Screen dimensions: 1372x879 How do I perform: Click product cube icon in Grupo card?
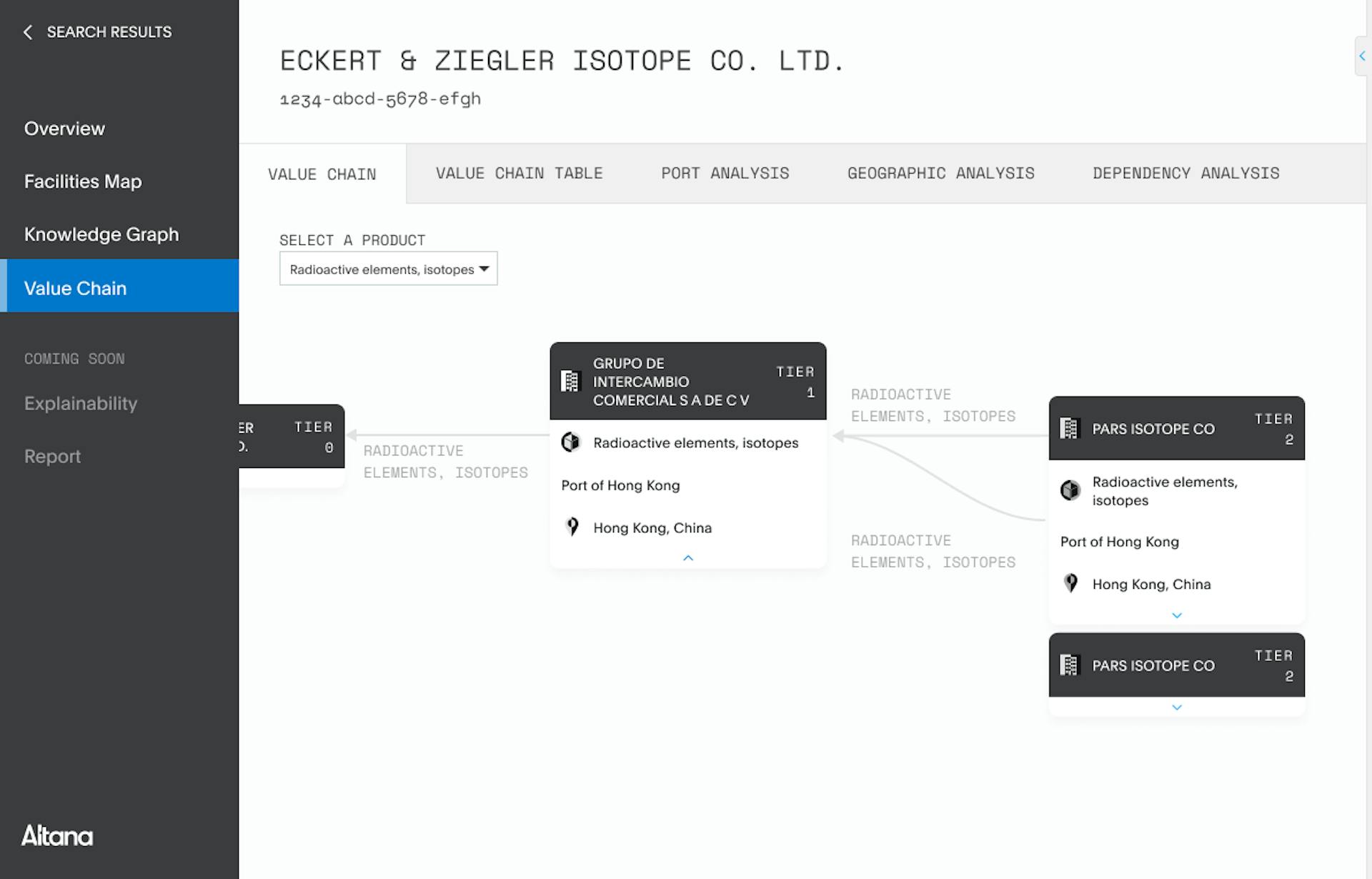click(x=570, y=442)
